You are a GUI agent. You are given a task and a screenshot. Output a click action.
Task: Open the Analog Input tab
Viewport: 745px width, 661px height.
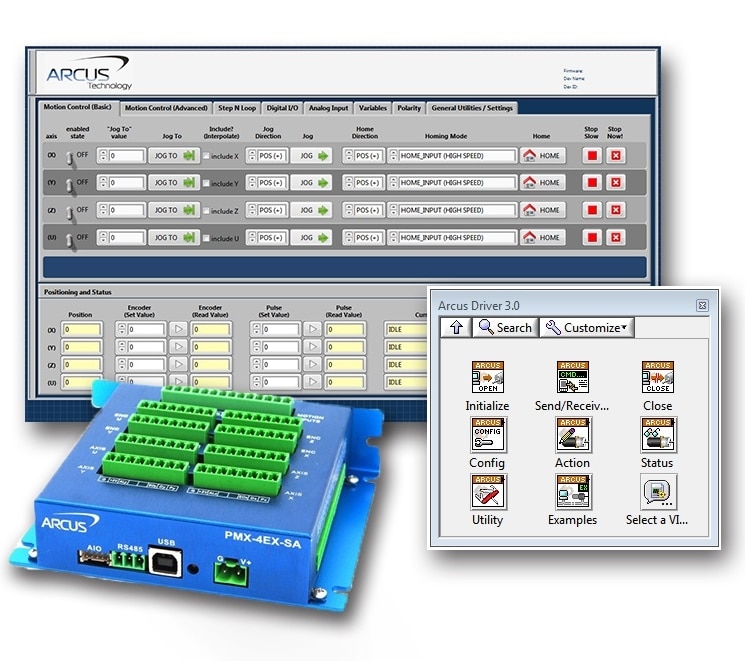(328, 108)
